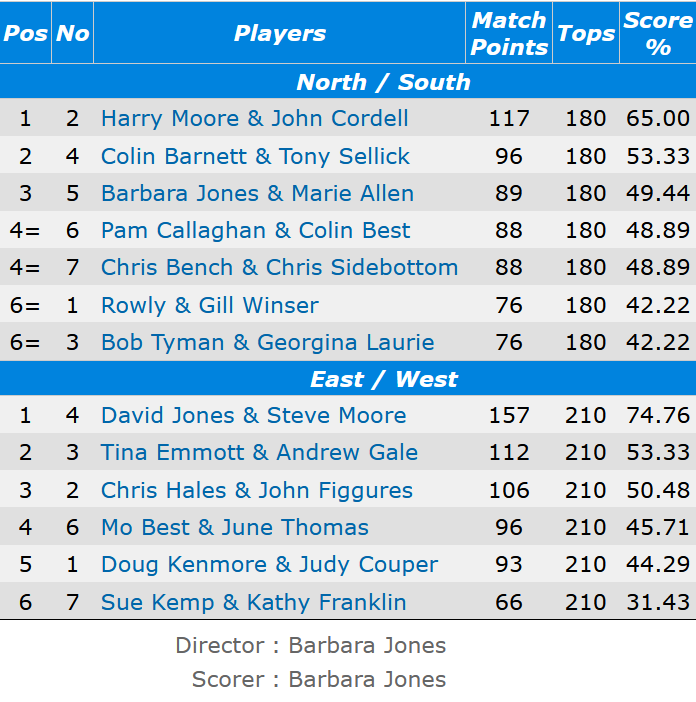Click Bob Tyman & Georgina Laurie link

267,342
